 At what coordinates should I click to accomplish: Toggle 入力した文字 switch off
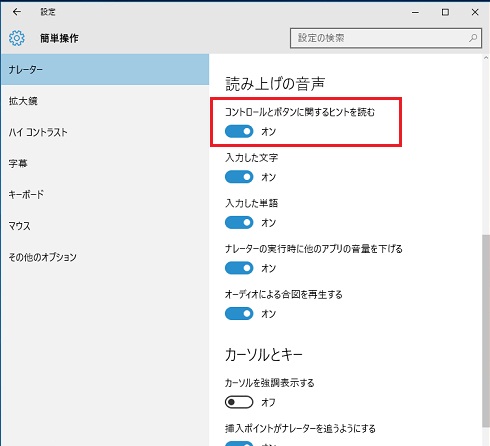click(x=239, y=177)
